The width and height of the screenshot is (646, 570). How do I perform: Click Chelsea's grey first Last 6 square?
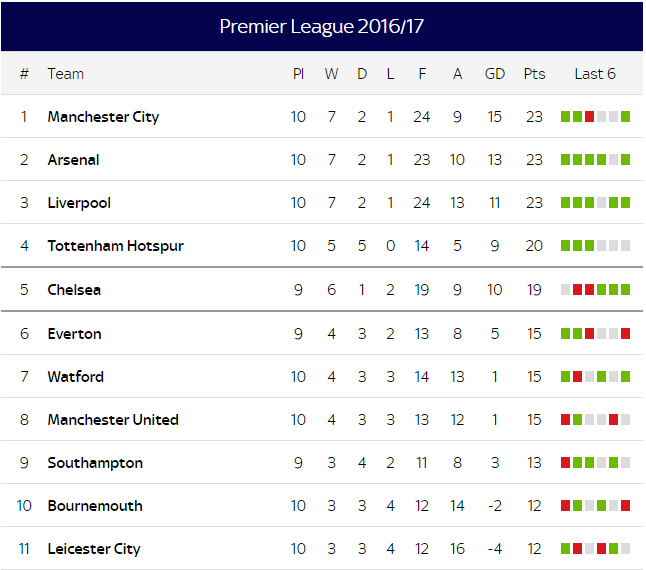[x=565, y=290]
